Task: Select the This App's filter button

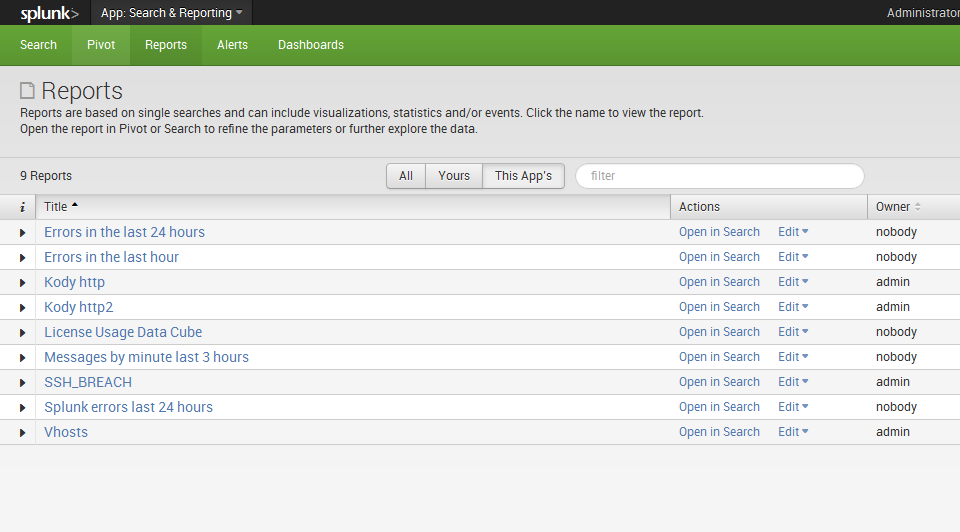Action: (x=523, y=176)
